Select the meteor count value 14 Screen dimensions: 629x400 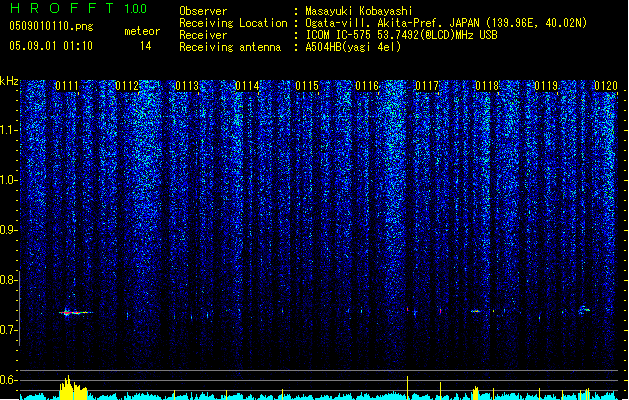pos(146,46)
